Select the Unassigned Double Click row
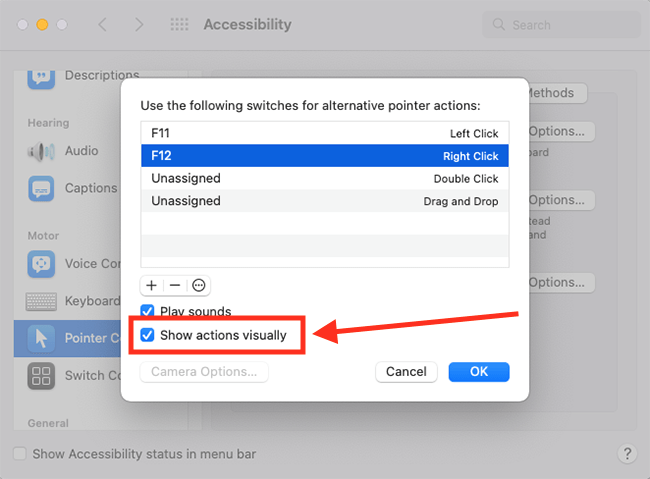650x479 pixels. tap(325, 178)
